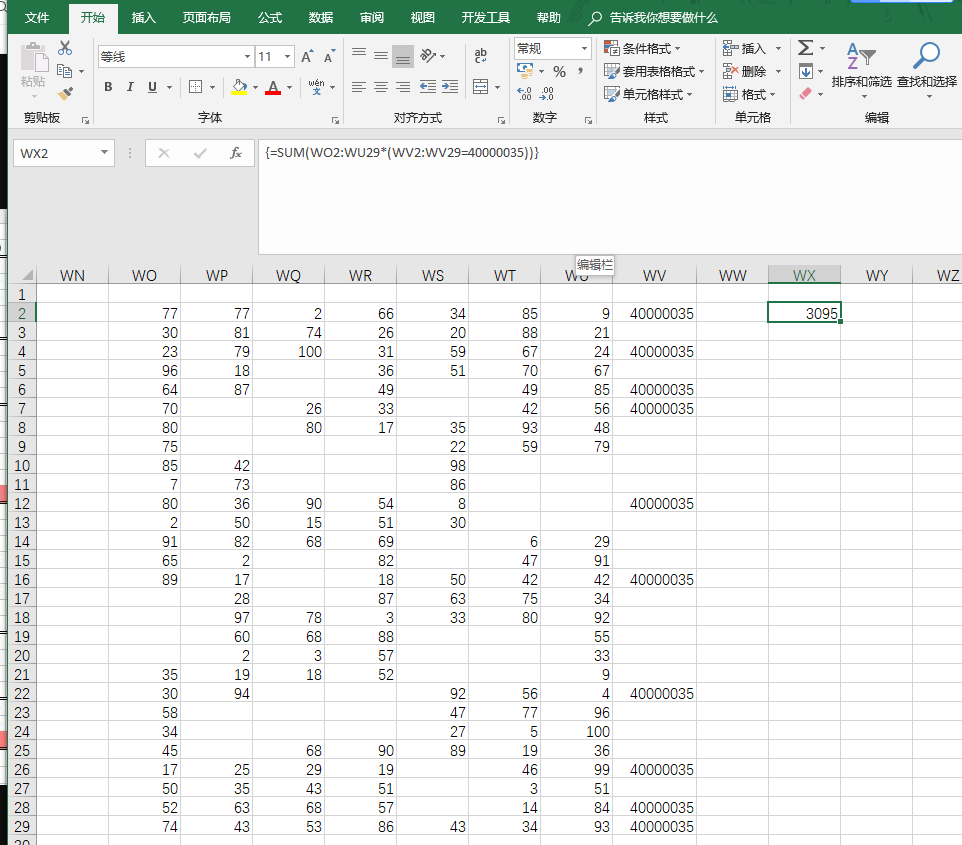The image size is (962, 845).
Task: Switch to the 公式 tab
Action: point(270,18)
